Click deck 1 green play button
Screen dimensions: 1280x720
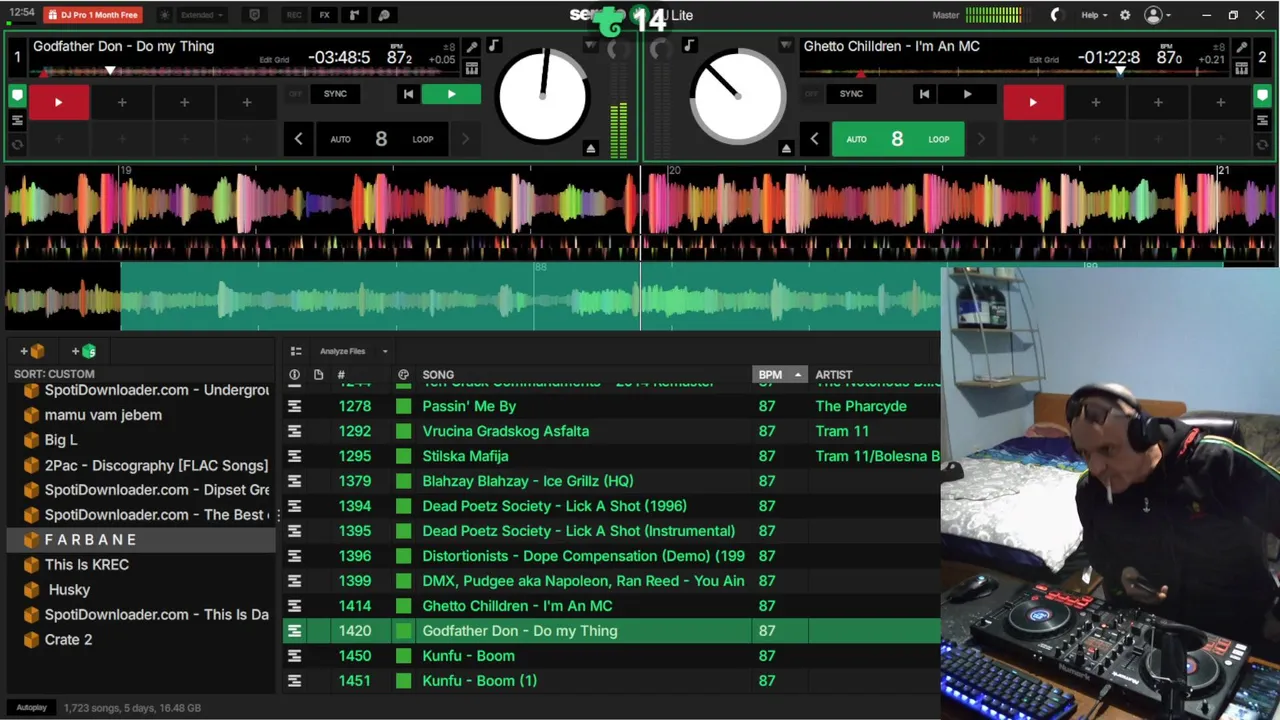(x=451, y=94)
